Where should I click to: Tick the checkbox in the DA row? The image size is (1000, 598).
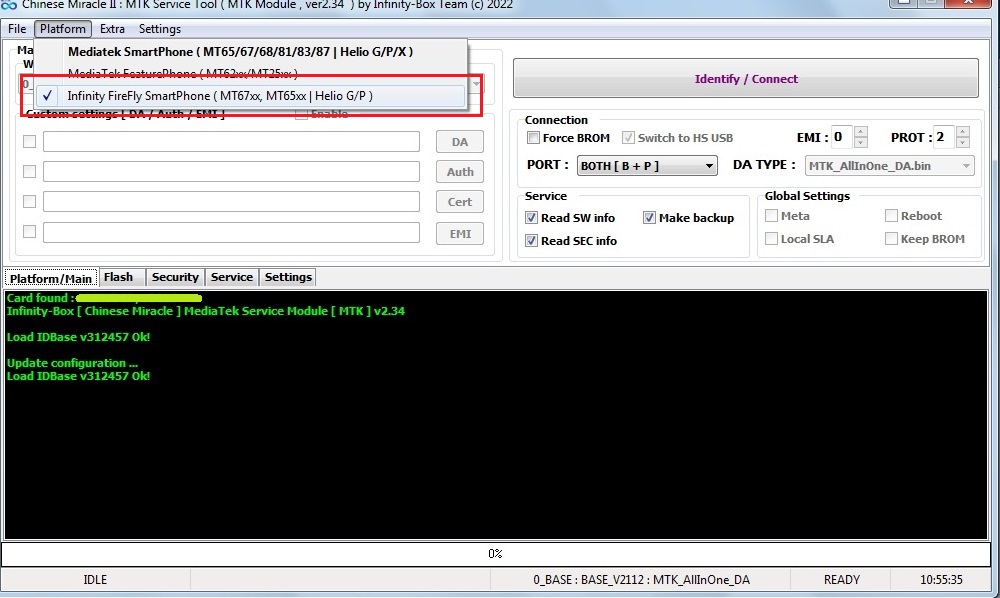[x=29, y=142]
